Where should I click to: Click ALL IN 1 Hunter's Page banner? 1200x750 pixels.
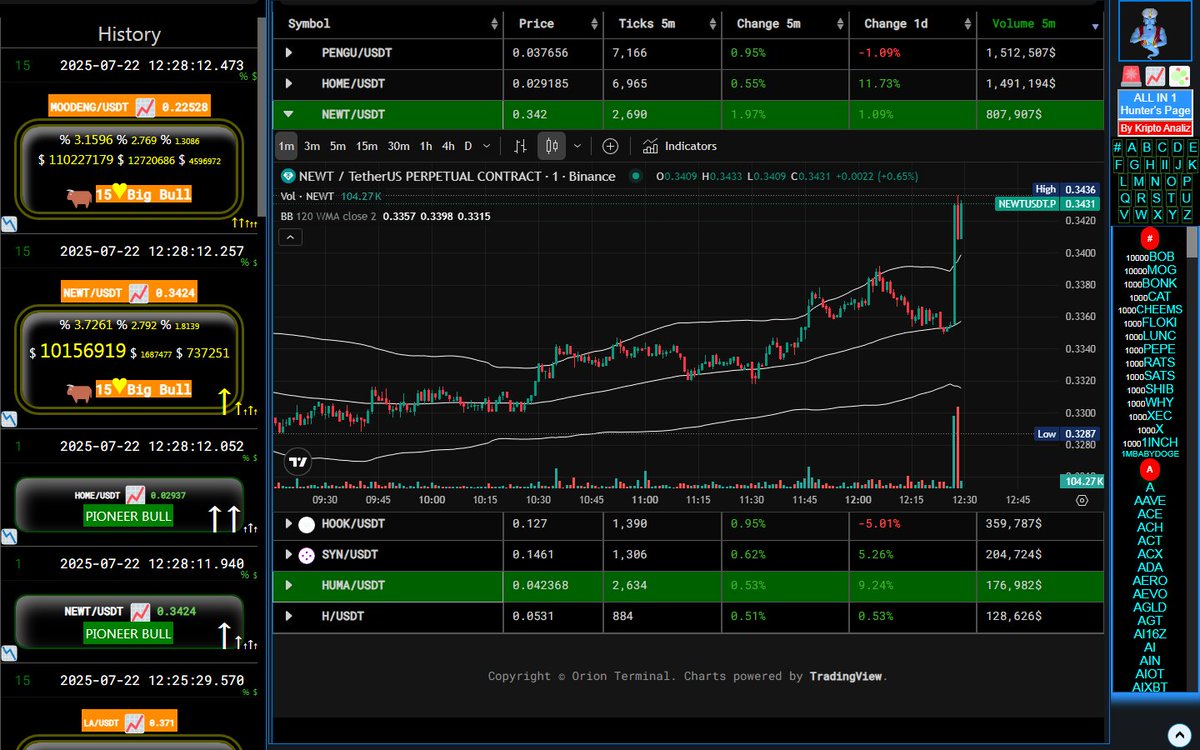[x=1155, y=104]
